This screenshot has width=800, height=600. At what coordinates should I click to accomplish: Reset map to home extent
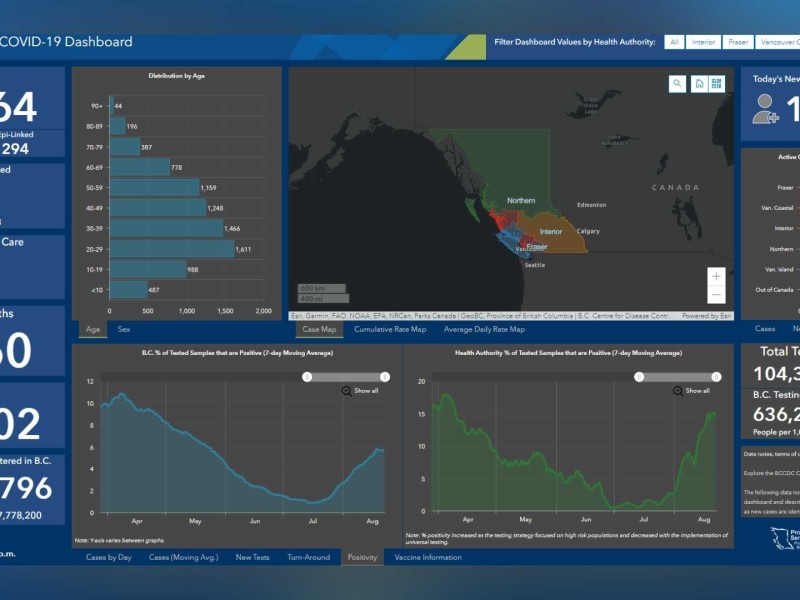pos(700,84)
